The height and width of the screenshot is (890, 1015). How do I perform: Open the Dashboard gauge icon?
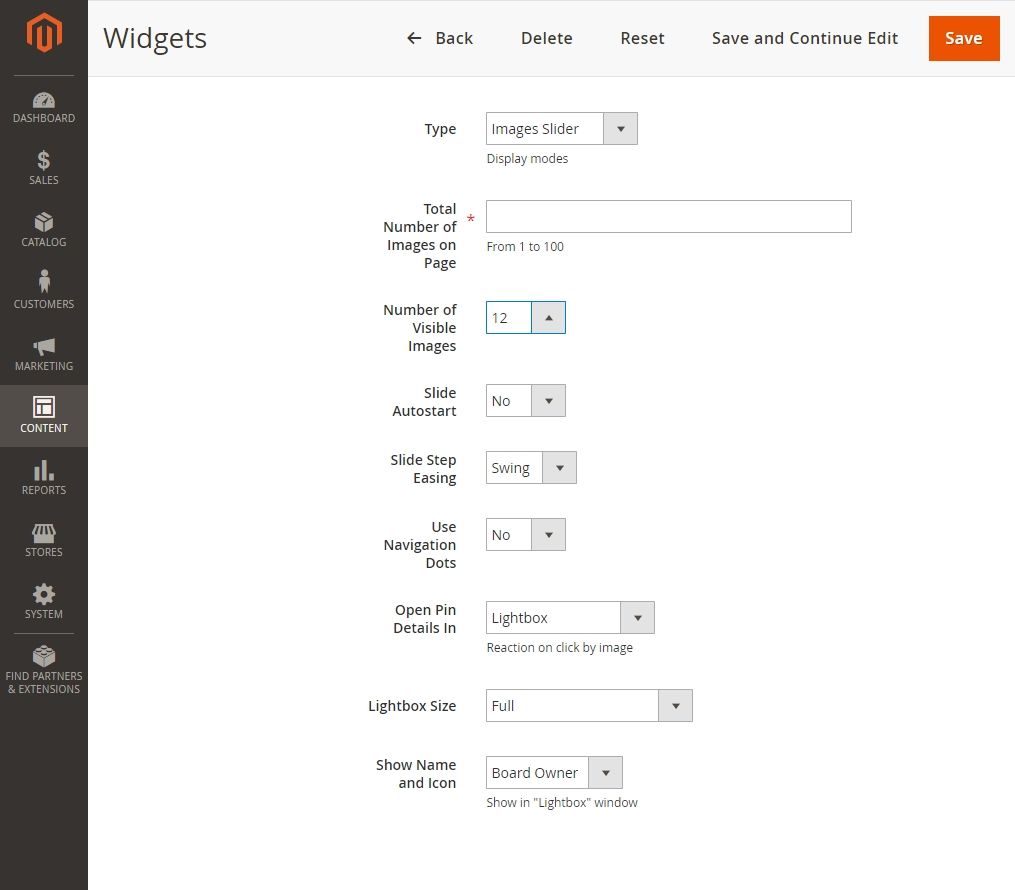click(x=44, y=100)
